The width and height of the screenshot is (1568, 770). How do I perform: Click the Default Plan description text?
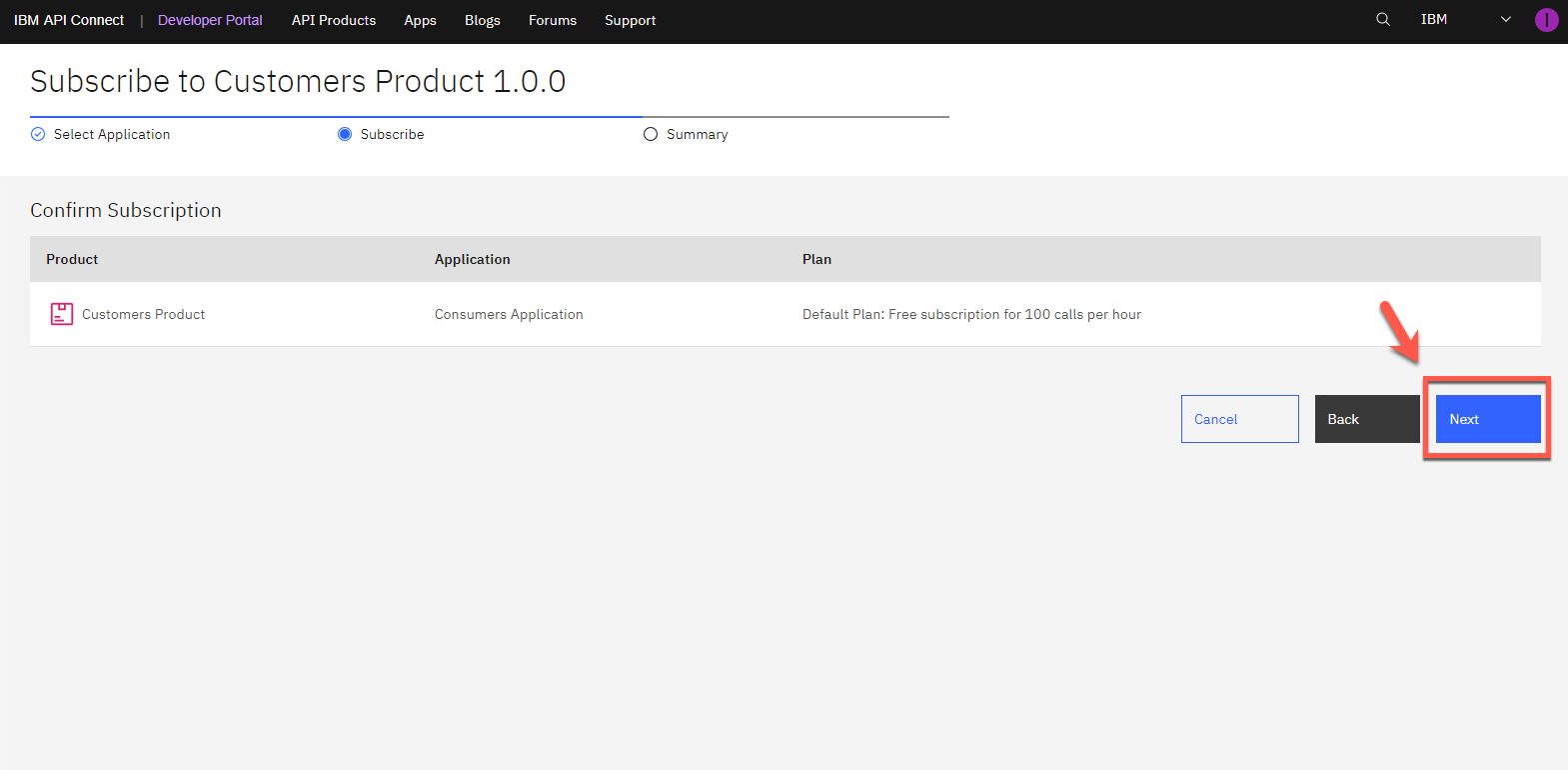tap(971, 314)
